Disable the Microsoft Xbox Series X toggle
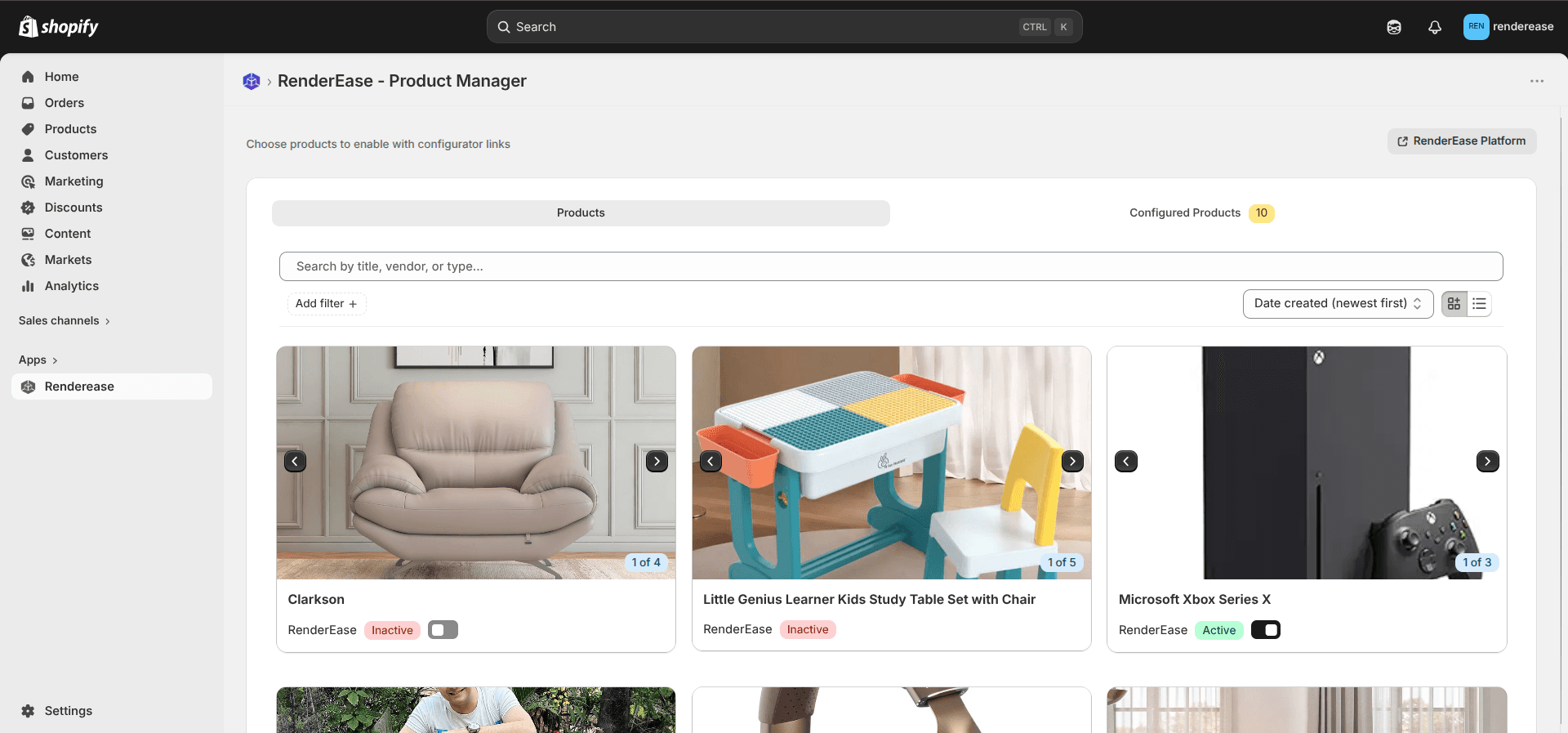The width and height of the screenshot is (1568, 733). pyautogui.click(x=1266, y=630)
